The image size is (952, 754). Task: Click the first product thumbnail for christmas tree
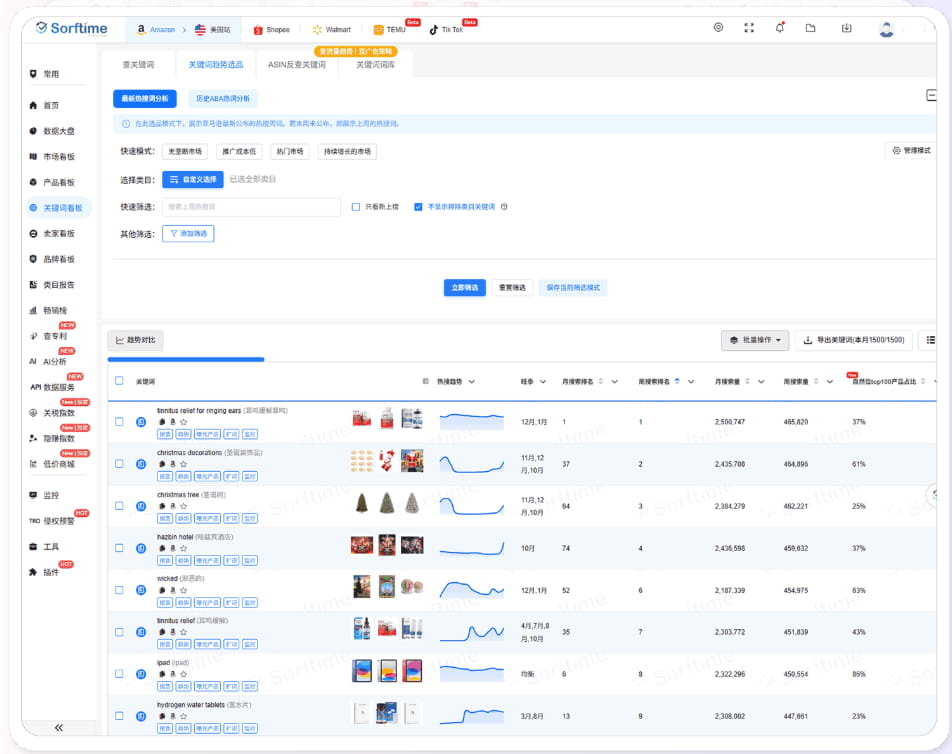click(362, 503)
